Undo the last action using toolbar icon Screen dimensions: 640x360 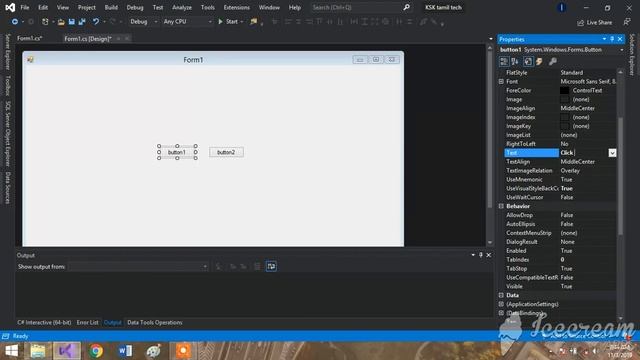coord(96,22)
